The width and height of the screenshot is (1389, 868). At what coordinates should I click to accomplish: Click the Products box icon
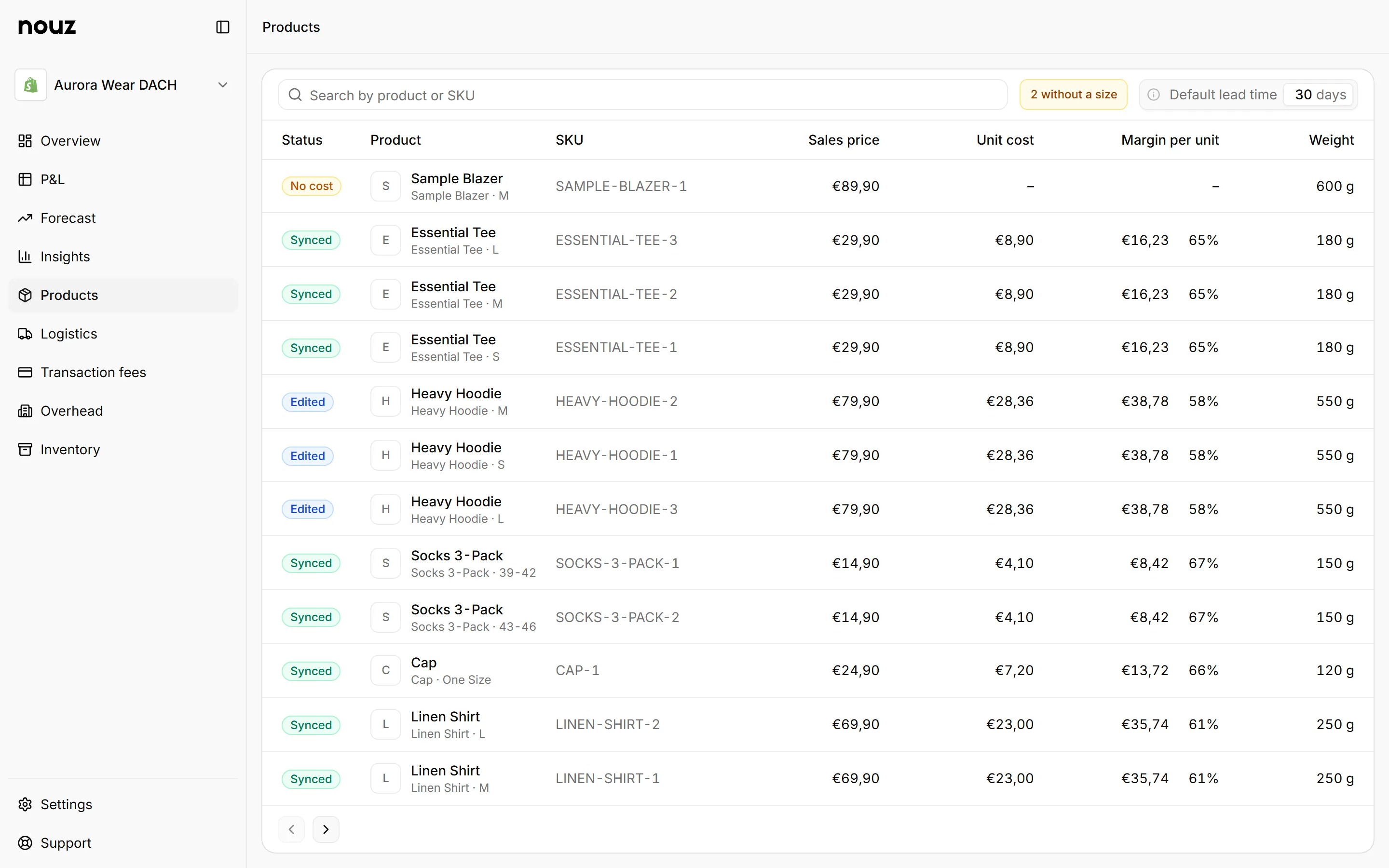25,295
